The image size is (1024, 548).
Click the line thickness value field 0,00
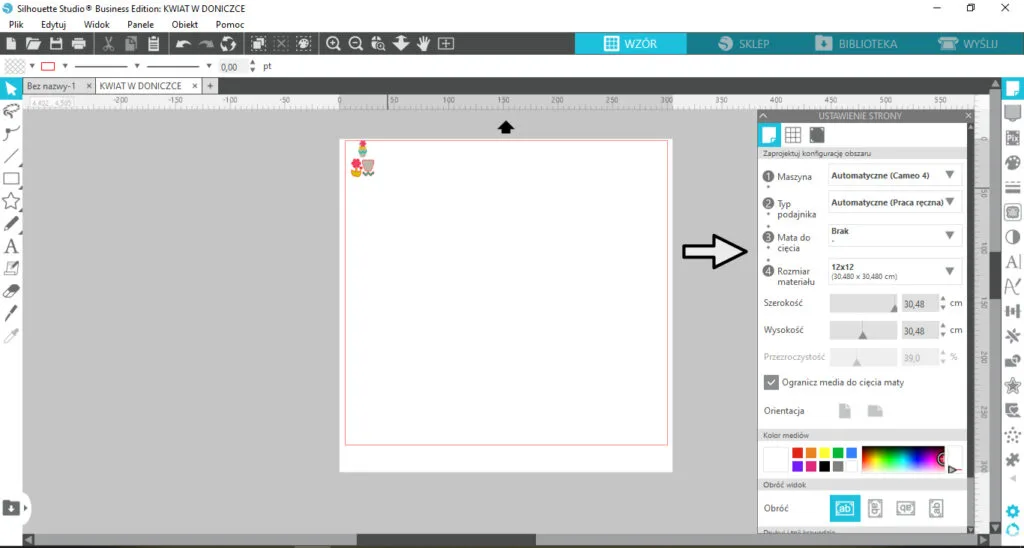tap(232, 67)
